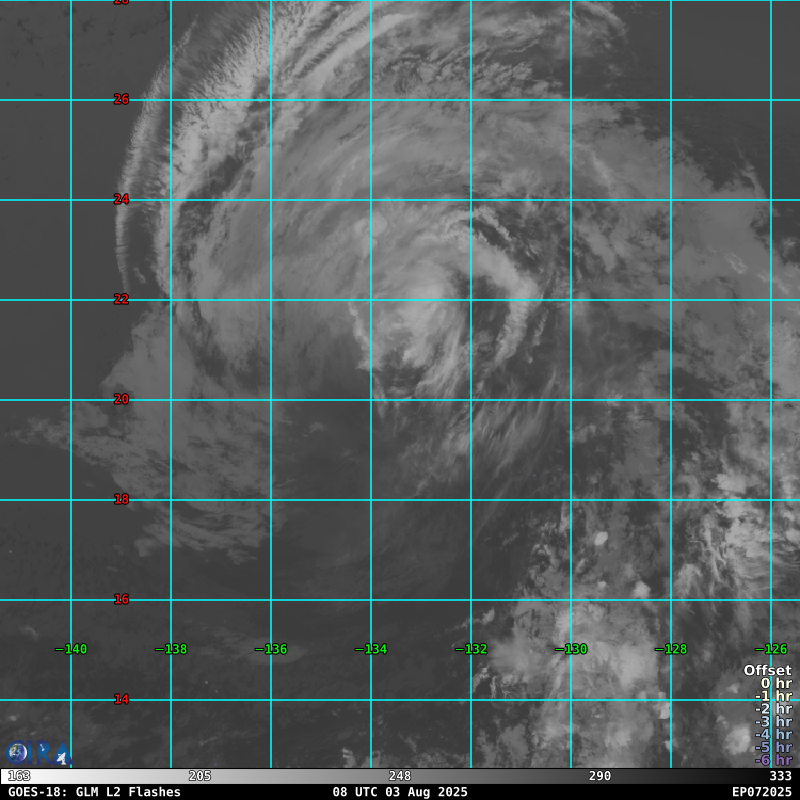Viewport: 800px width, 800px height.
Task: Click the 163 value on the colorbar
Action: (x=19, y=776)
